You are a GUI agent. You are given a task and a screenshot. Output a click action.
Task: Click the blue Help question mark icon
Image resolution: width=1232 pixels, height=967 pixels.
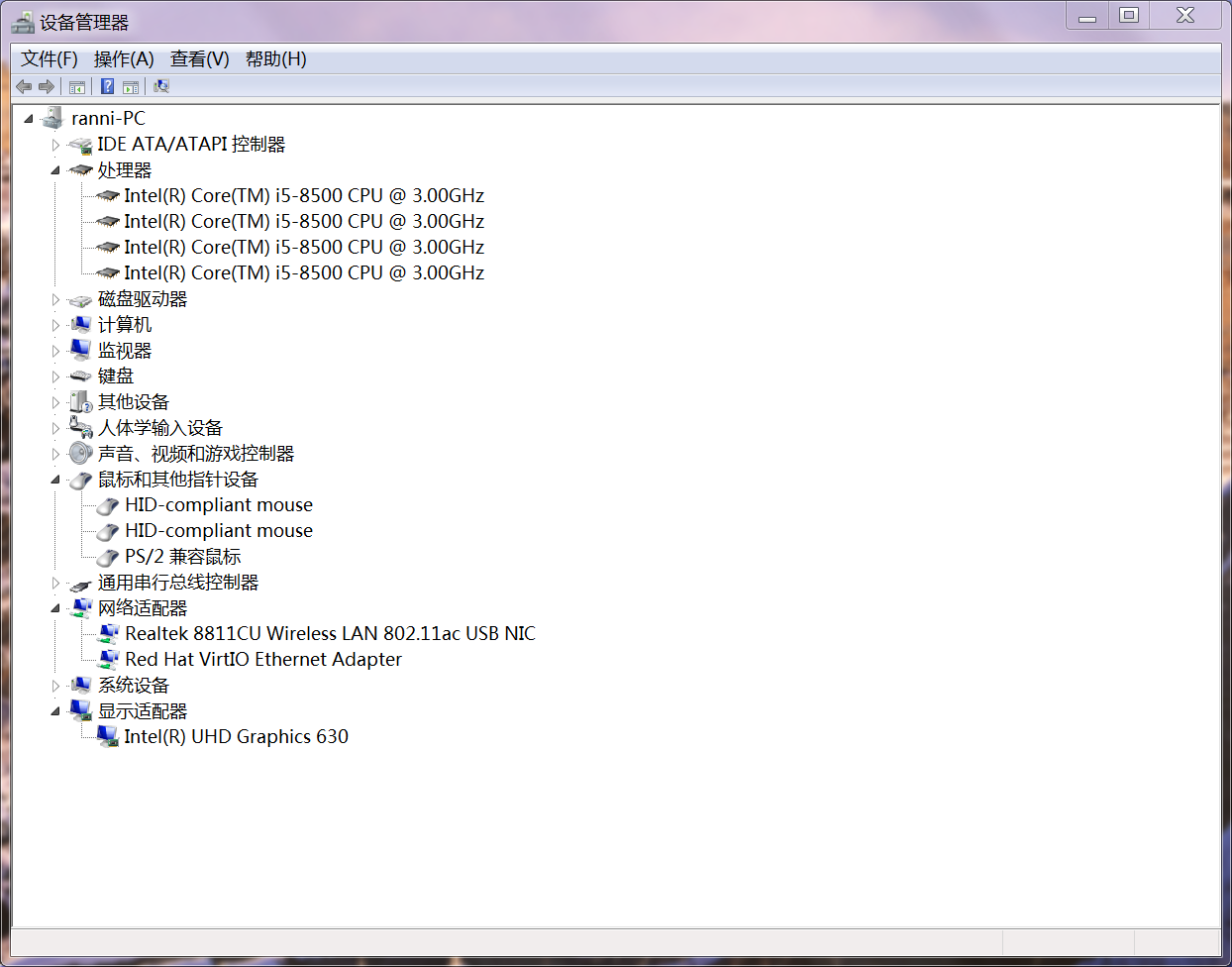107,86
